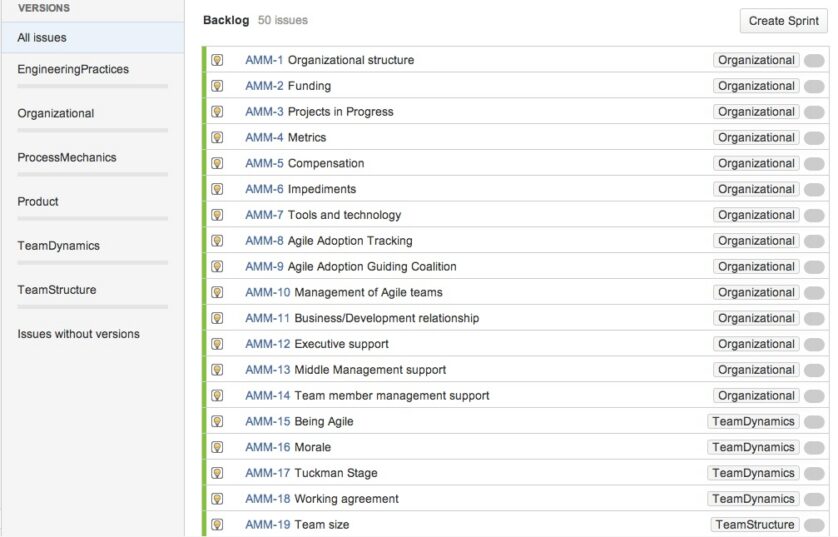Image resolution: width=838 pixels, height=537 pixels.
Task: Click the Organizational label on AMM-1 row
Action: 756,60
